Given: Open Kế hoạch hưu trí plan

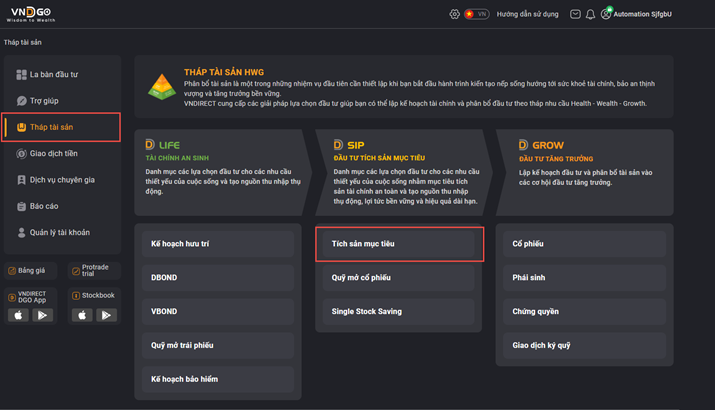Looking at the screenshot, I should (x=218, y=244).
